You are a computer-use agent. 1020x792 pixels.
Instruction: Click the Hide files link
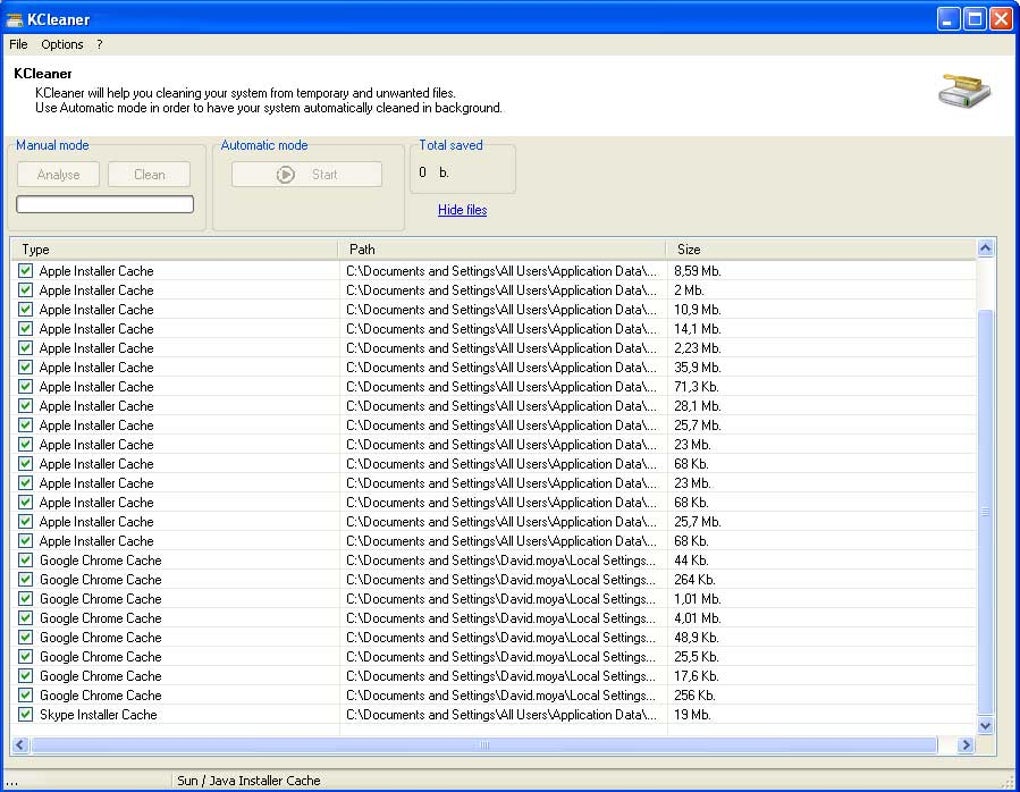pyautogui.click(x=461, y=210)
